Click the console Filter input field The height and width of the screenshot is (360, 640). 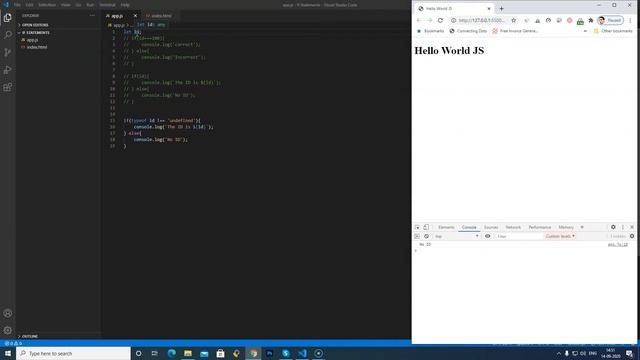(518, 236)
